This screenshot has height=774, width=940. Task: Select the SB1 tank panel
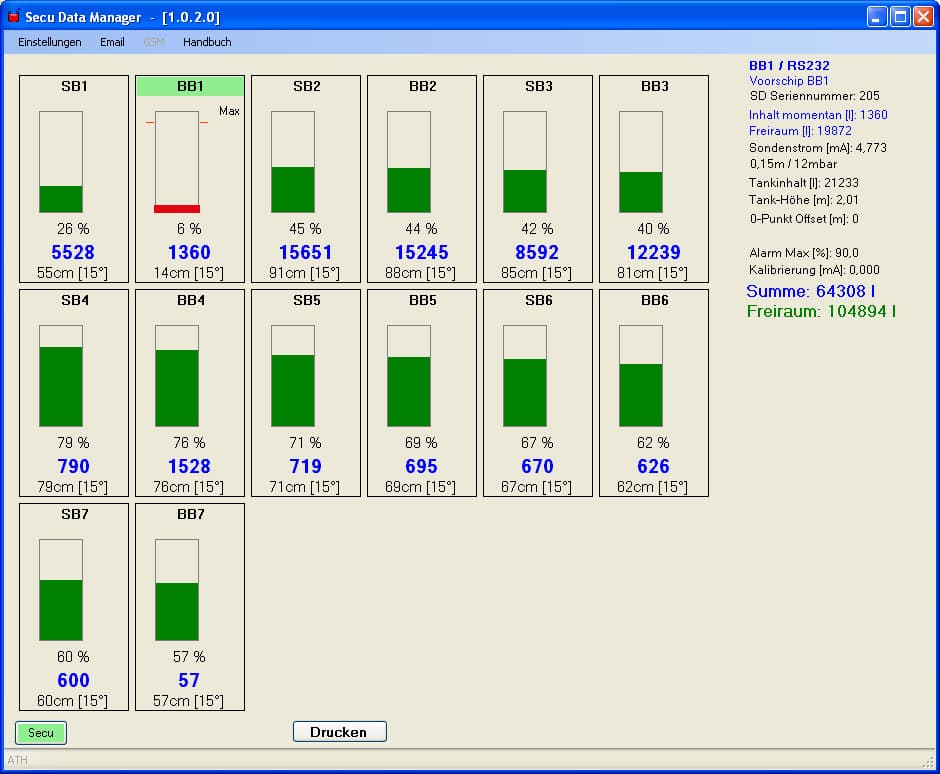(74, 179)
